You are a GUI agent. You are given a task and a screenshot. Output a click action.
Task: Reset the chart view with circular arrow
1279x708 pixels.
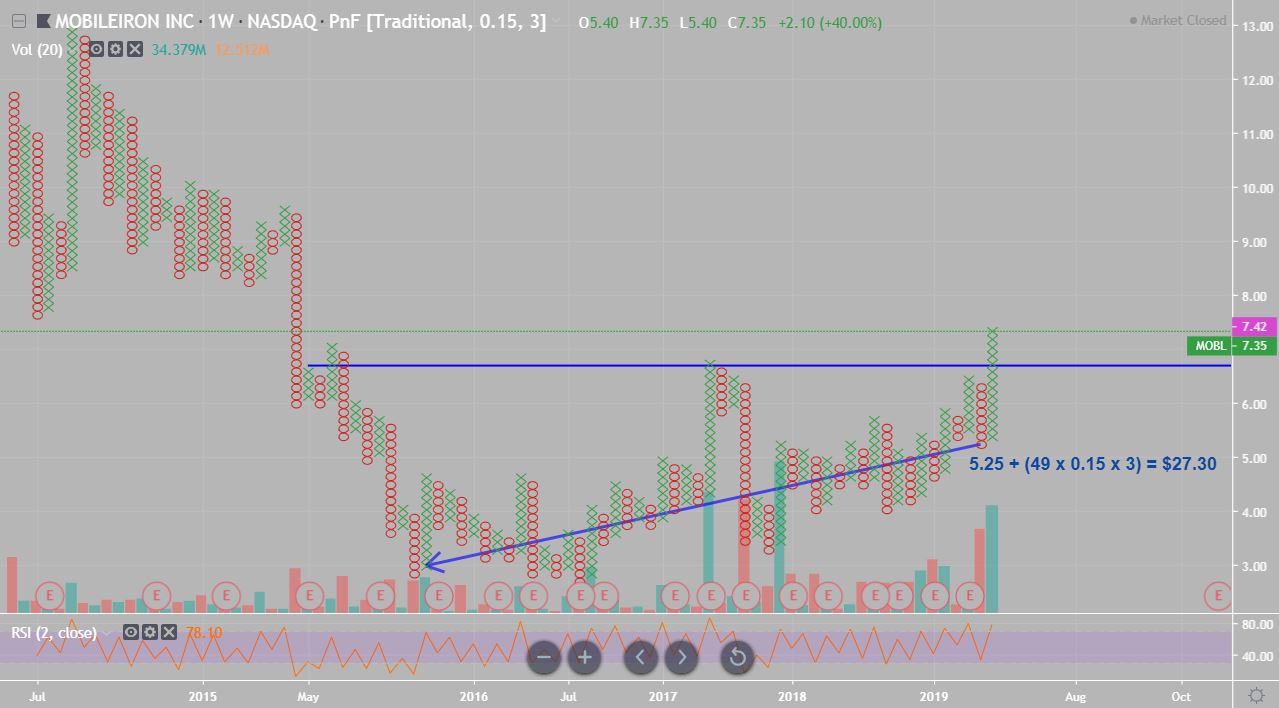[737, 657]
